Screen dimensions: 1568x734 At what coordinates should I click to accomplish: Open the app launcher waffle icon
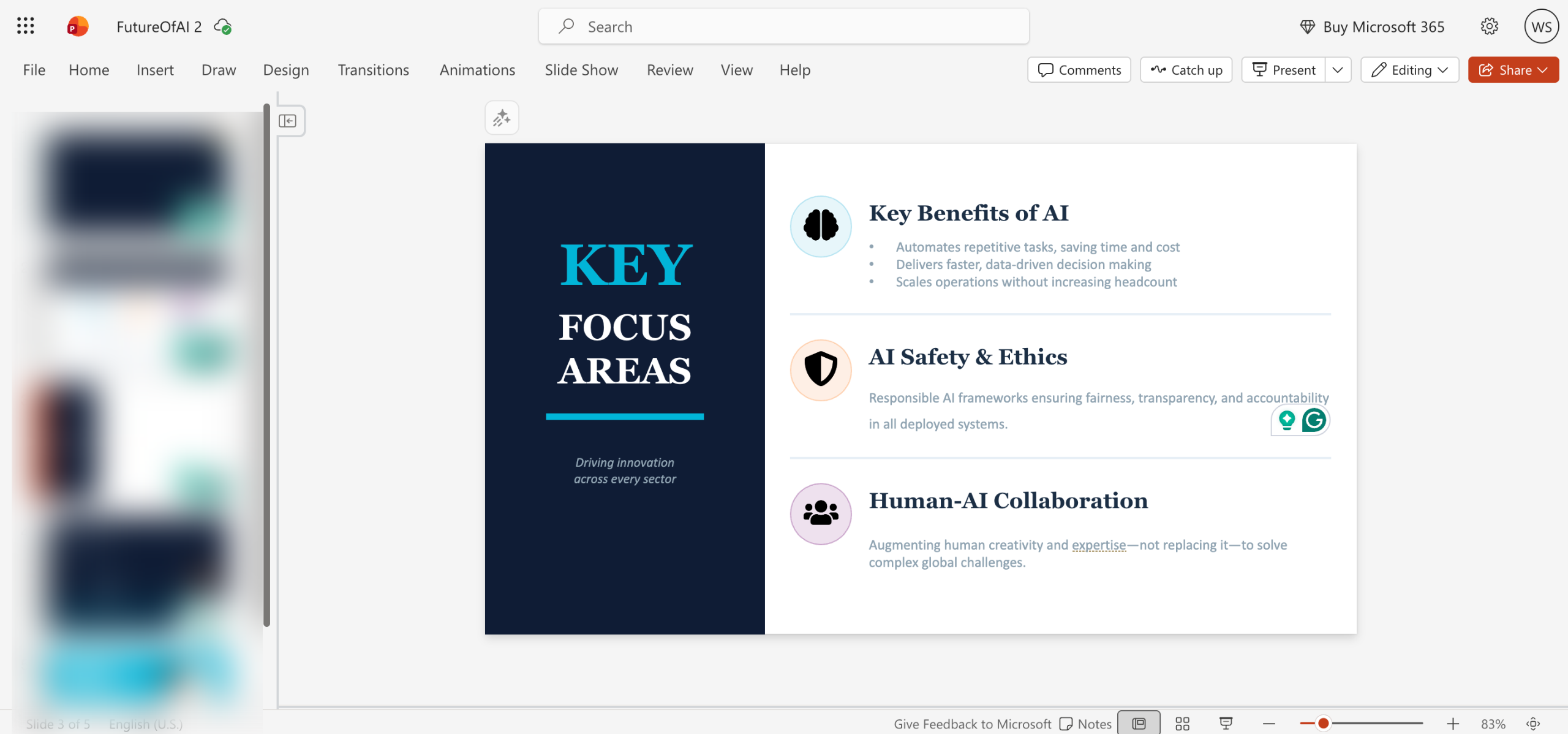coord(25,26)
